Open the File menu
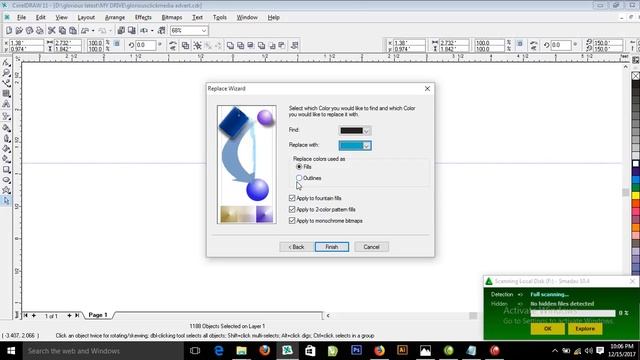This screenshot has height=360, width=640. click(x=21, y=18)
